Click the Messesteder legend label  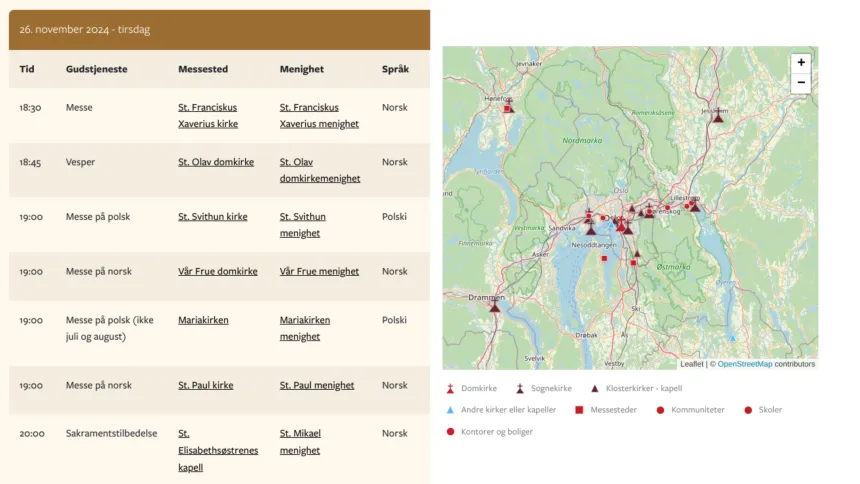pyautogui.click(x=614, y=410)
